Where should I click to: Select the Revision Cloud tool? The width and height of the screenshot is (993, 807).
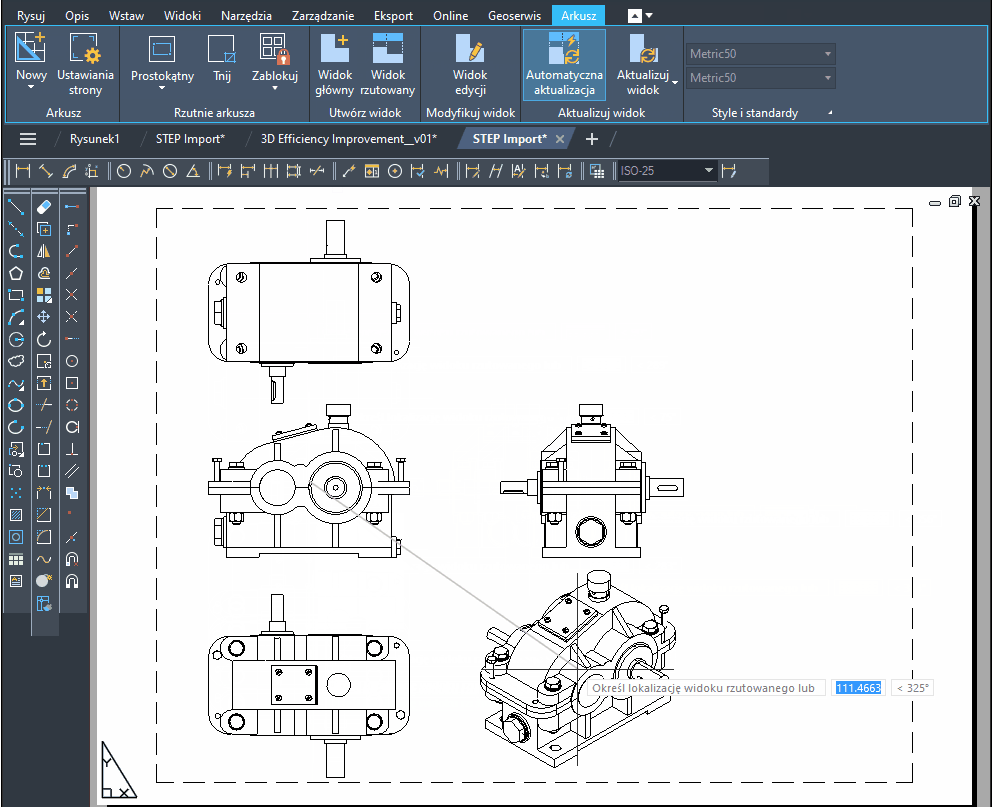(16, 361)
